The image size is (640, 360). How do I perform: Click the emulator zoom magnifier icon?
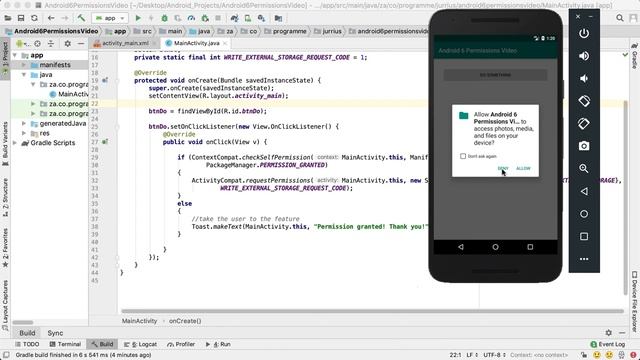(584, 169)
